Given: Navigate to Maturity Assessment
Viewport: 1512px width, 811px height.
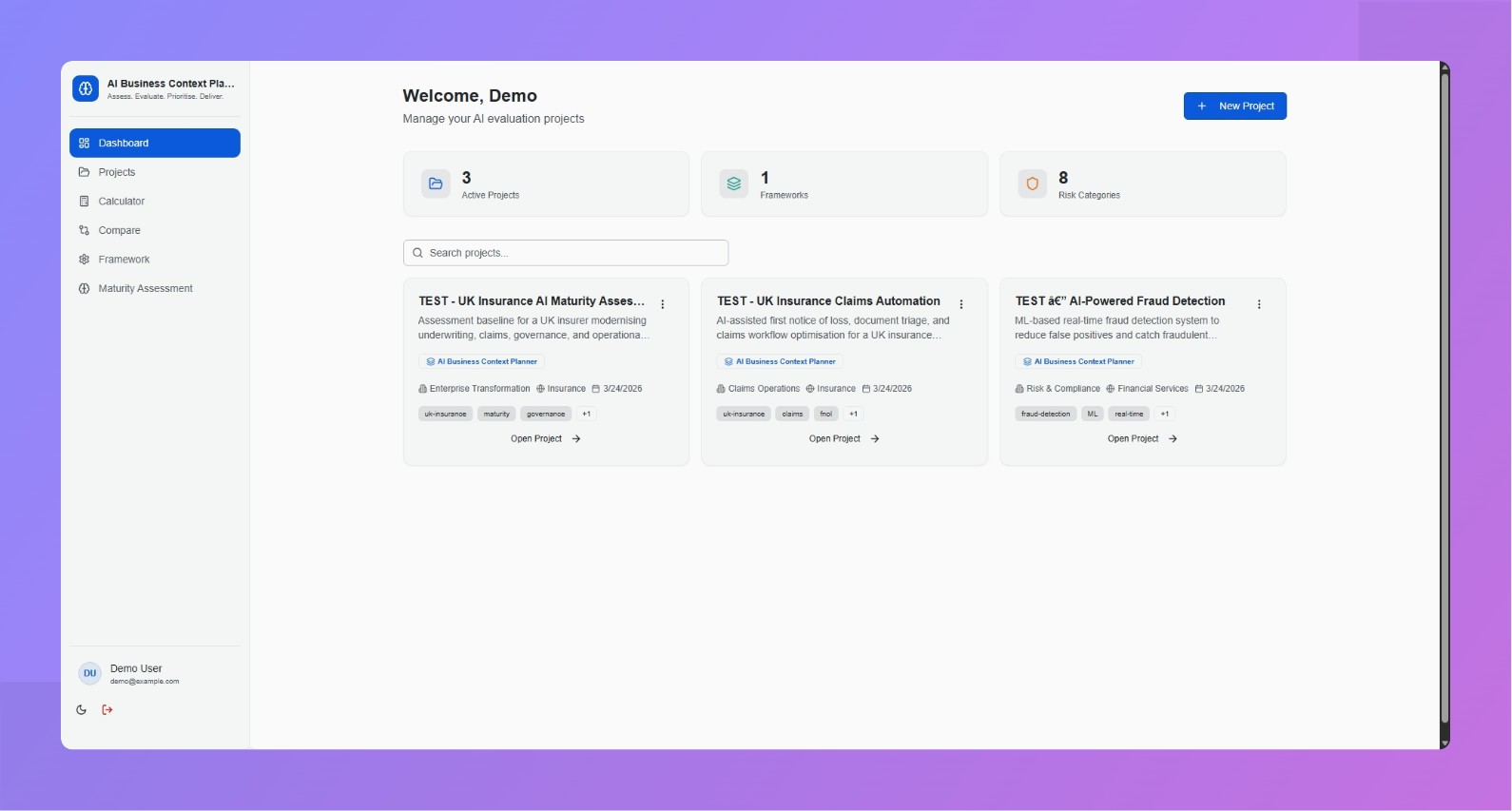Looking at the screenshot, I should point(155,288).
